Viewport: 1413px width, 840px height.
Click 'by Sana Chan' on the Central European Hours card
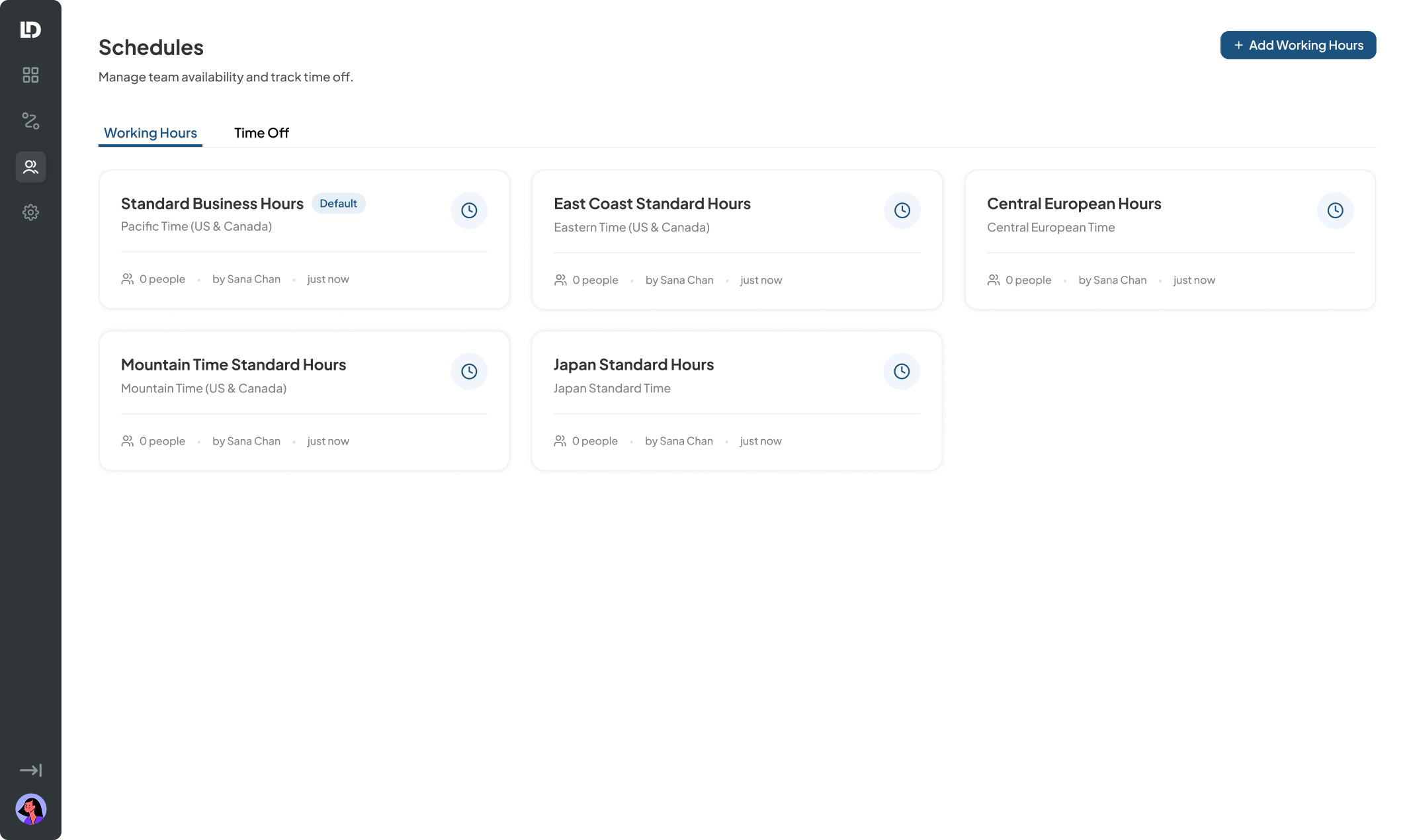pyautogui.click(x=1113, y=280)
